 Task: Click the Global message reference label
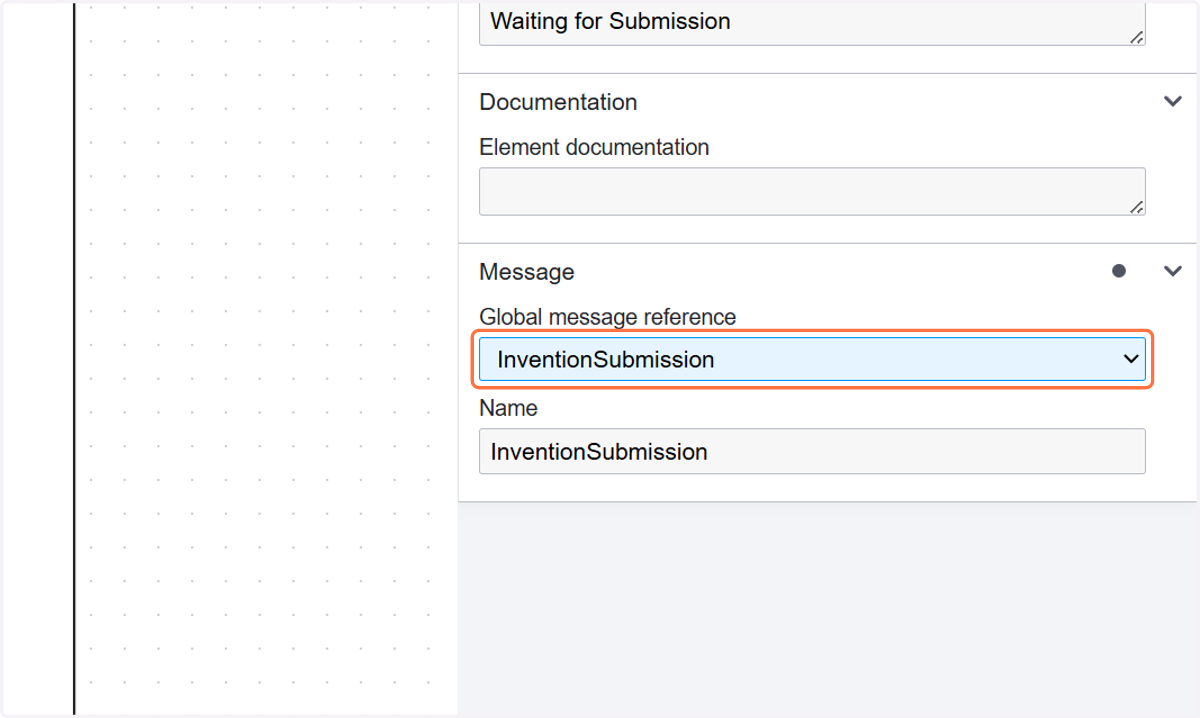[x=608, y=317]
